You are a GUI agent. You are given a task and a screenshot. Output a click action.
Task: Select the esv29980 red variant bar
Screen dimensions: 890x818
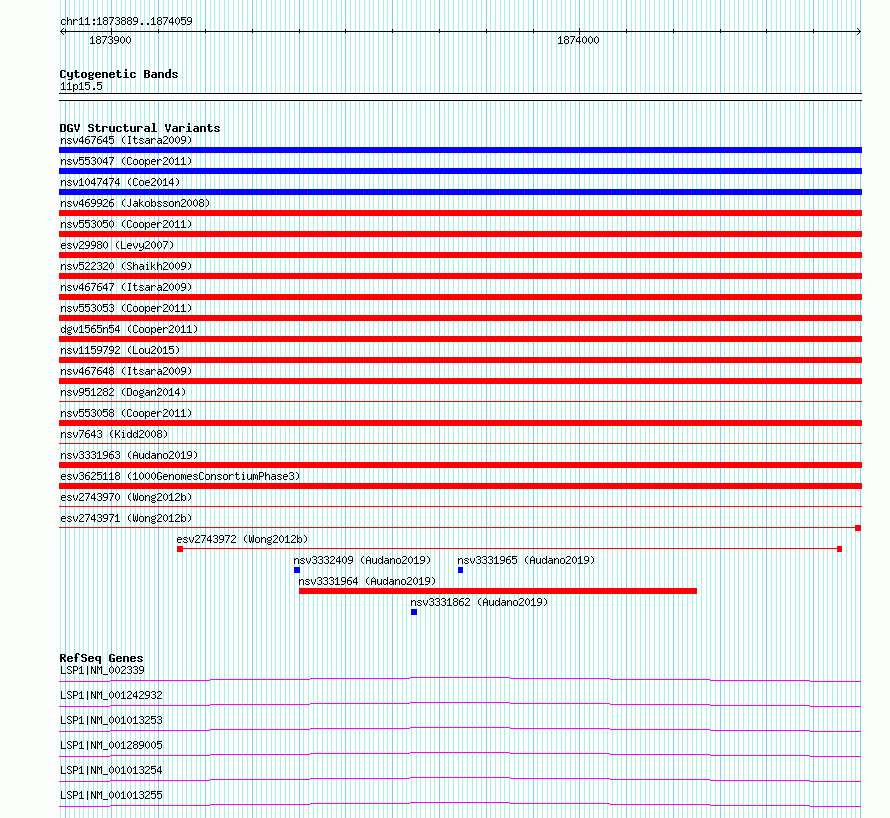point(460,255)
